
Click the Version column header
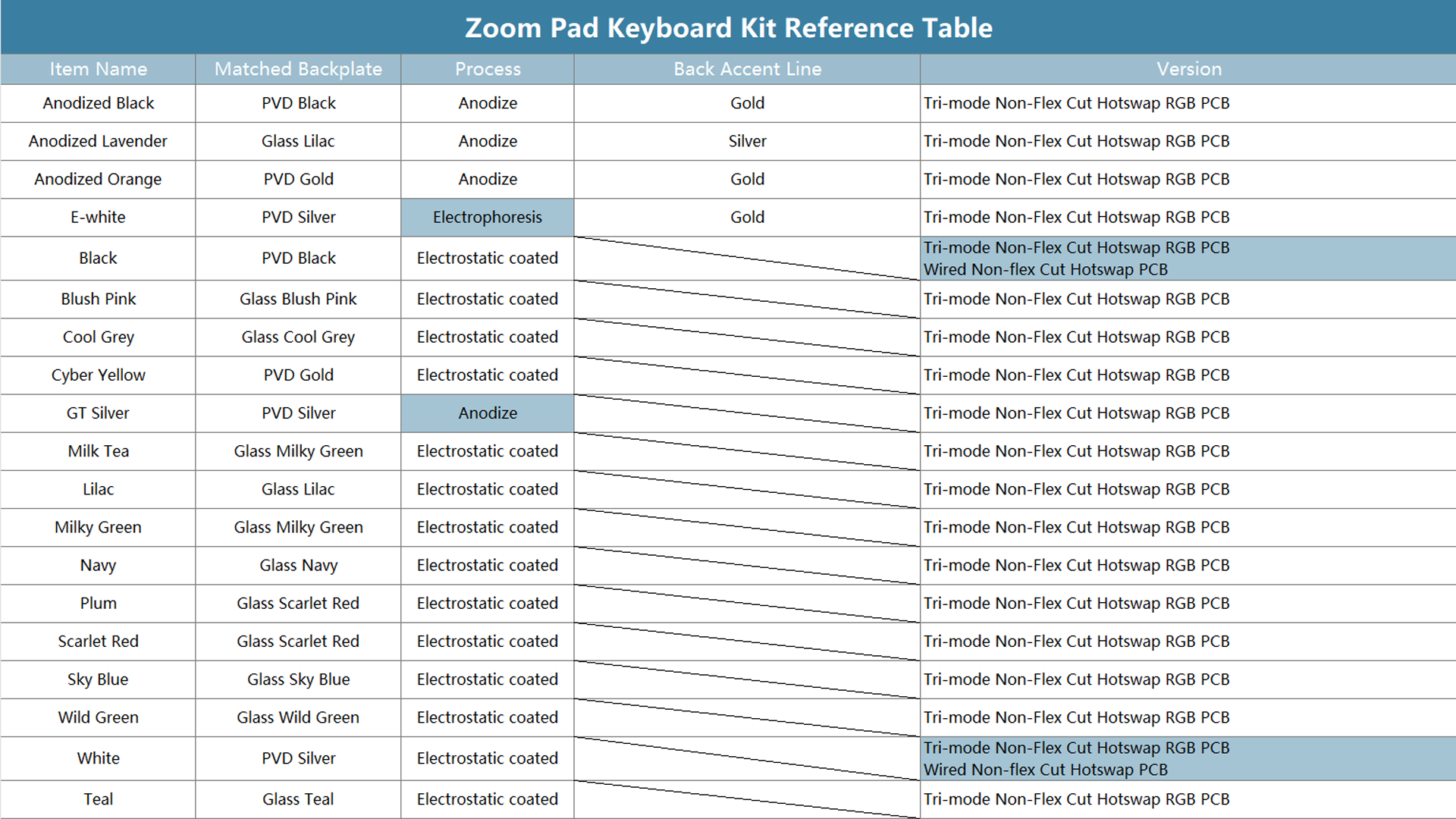point(1188,69)
